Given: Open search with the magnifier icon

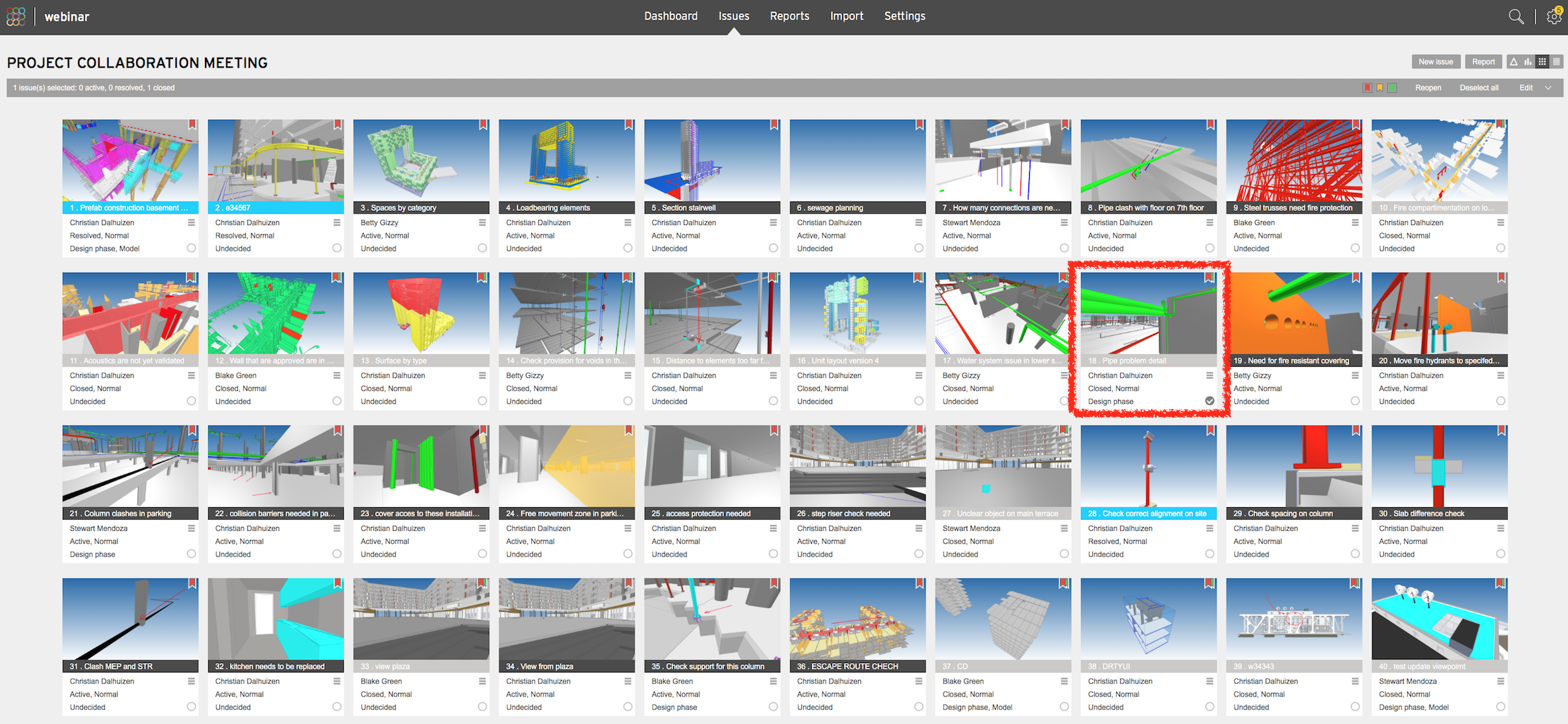Looking at the screenshot, I should [1516, 17].
